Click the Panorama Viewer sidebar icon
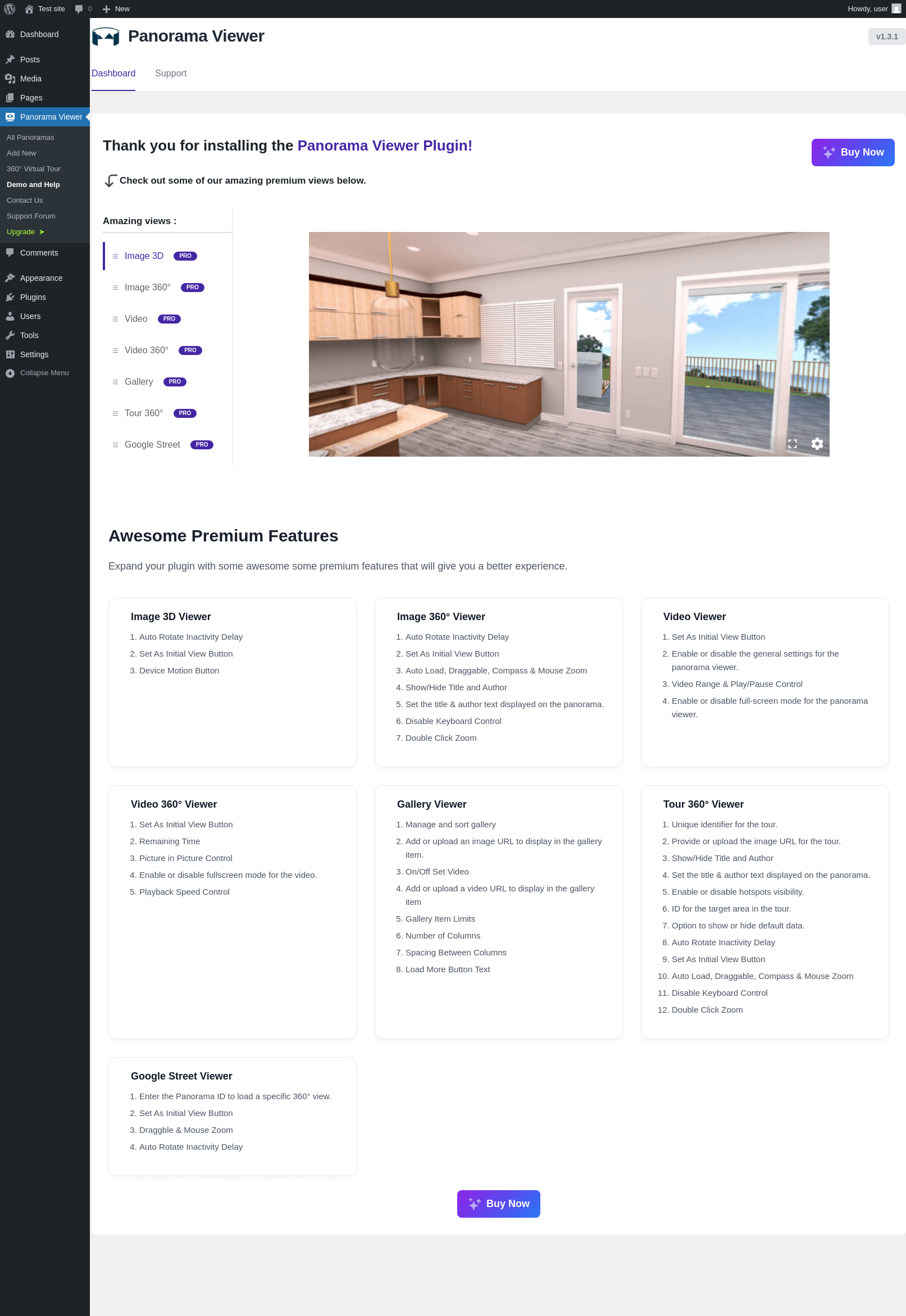Viewport: 906px width, 1316px height. coord(10,117)
